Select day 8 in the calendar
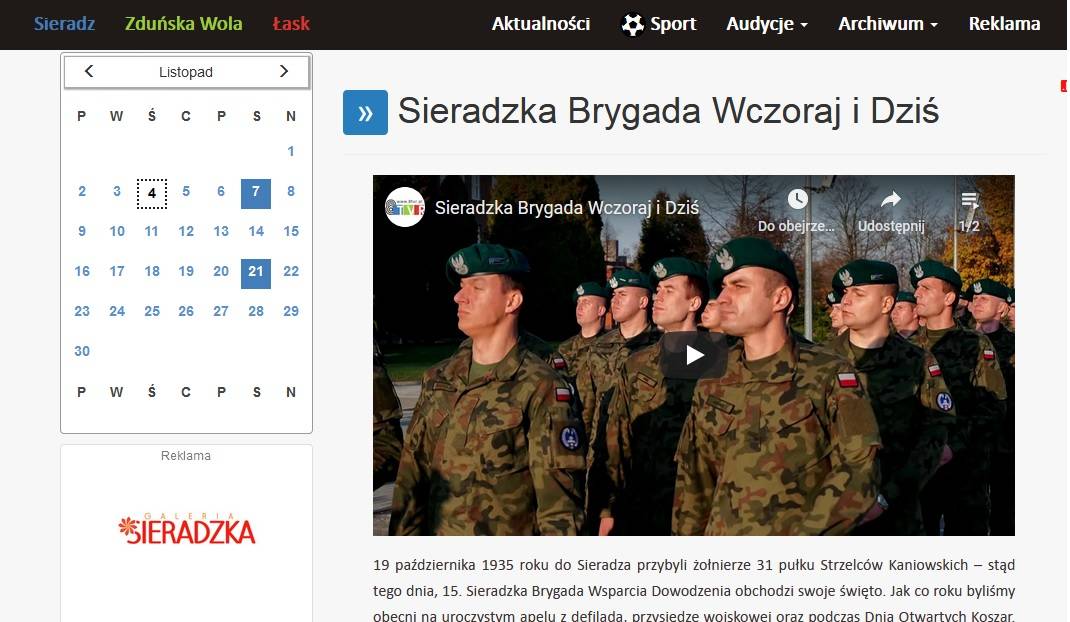 pos(291,191)
